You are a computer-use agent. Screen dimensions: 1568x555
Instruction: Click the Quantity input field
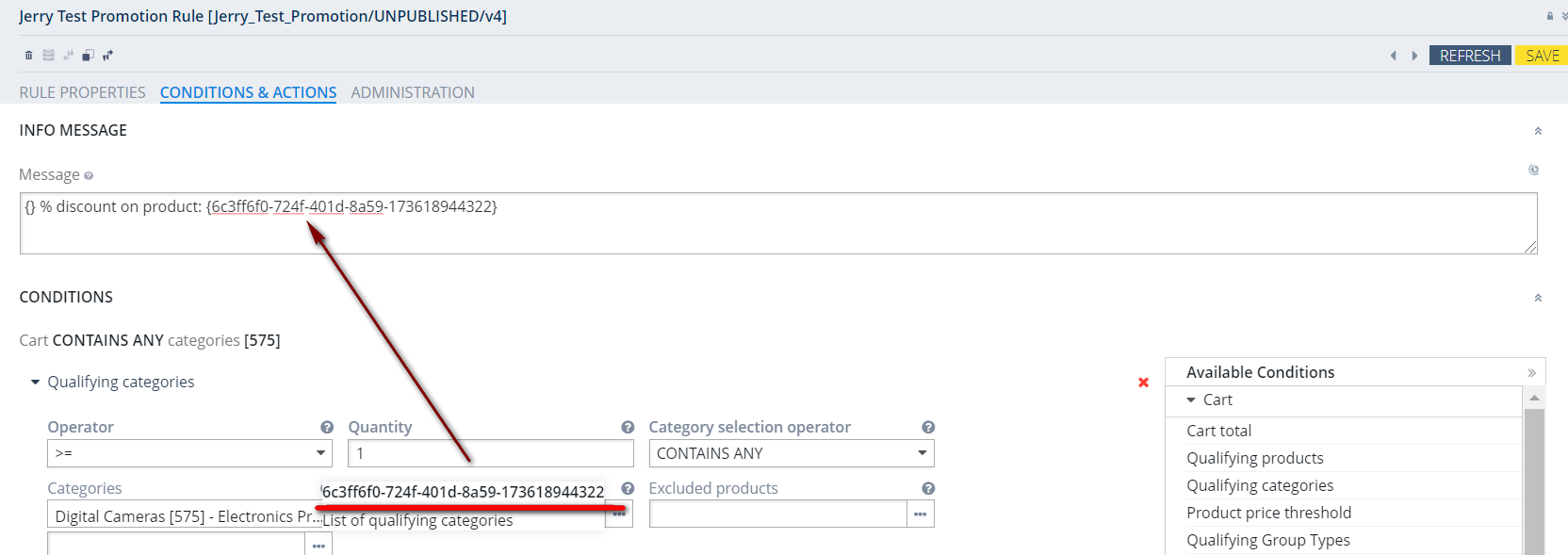(490, 453)
